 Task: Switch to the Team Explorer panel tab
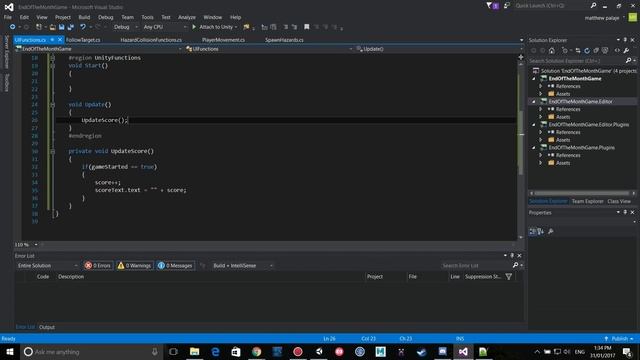tap(587, 201)
